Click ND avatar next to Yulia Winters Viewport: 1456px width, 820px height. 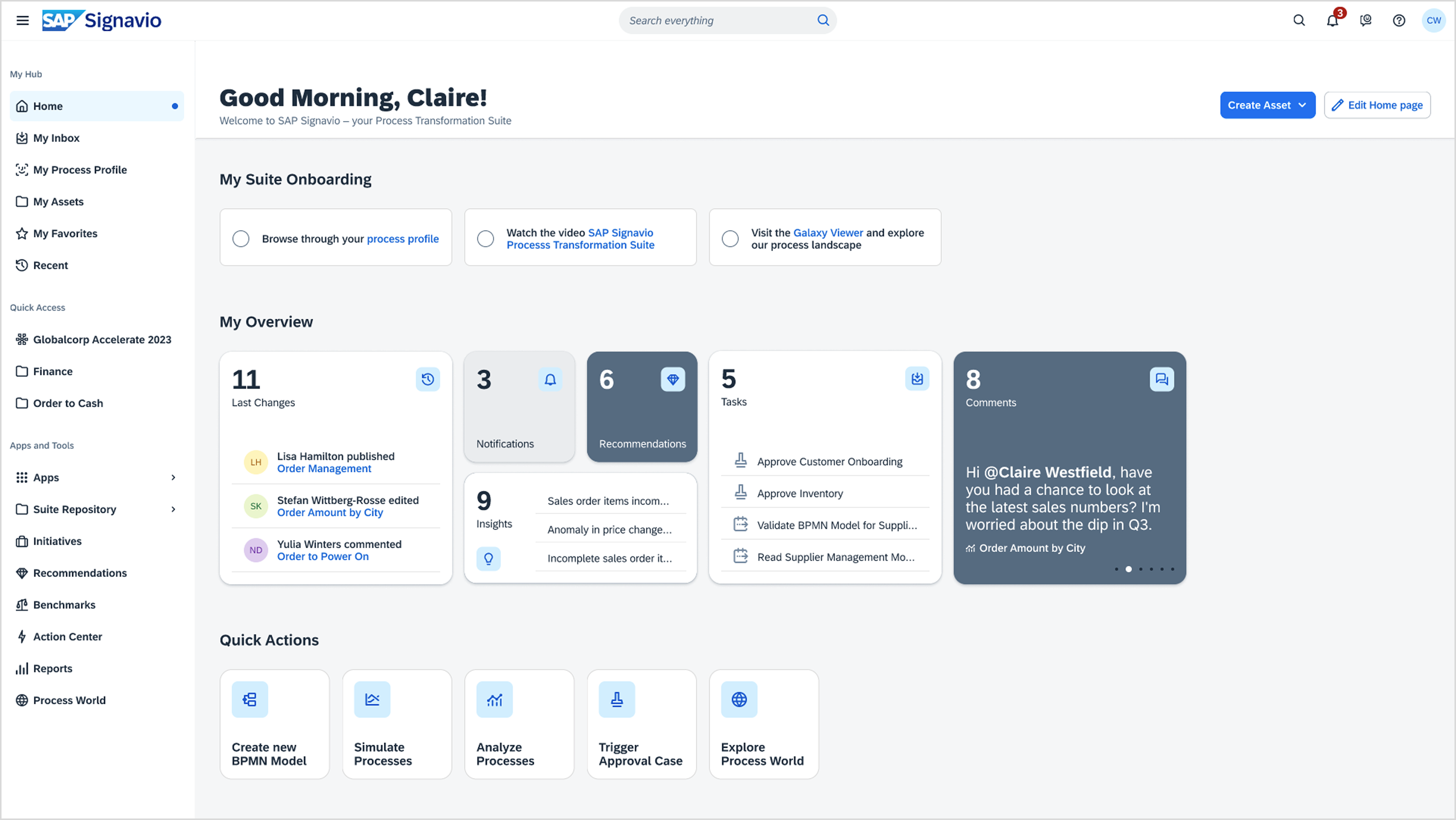(x=256, y=550)
